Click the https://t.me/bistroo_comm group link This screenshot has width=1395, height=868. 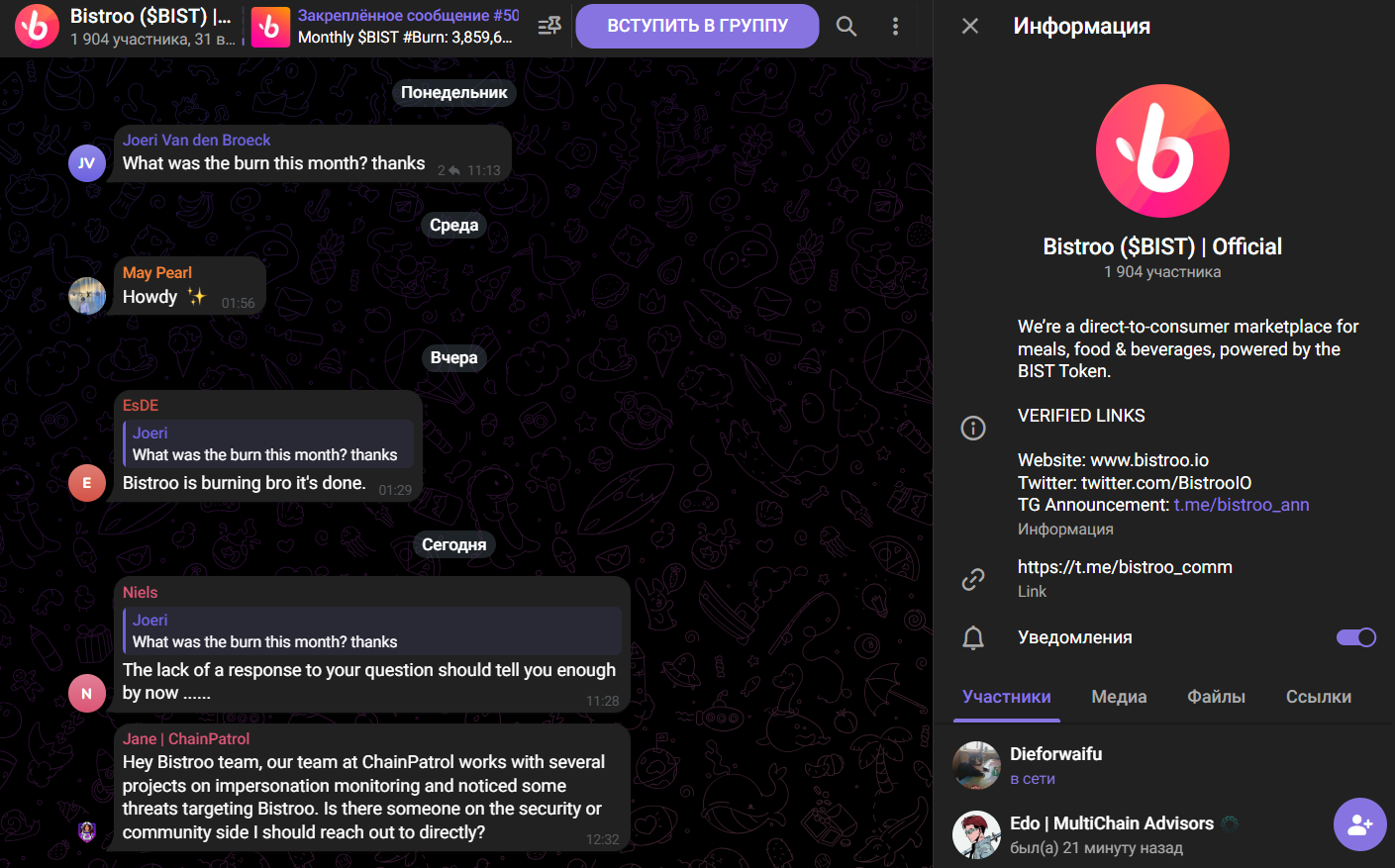click(1125, 567)
